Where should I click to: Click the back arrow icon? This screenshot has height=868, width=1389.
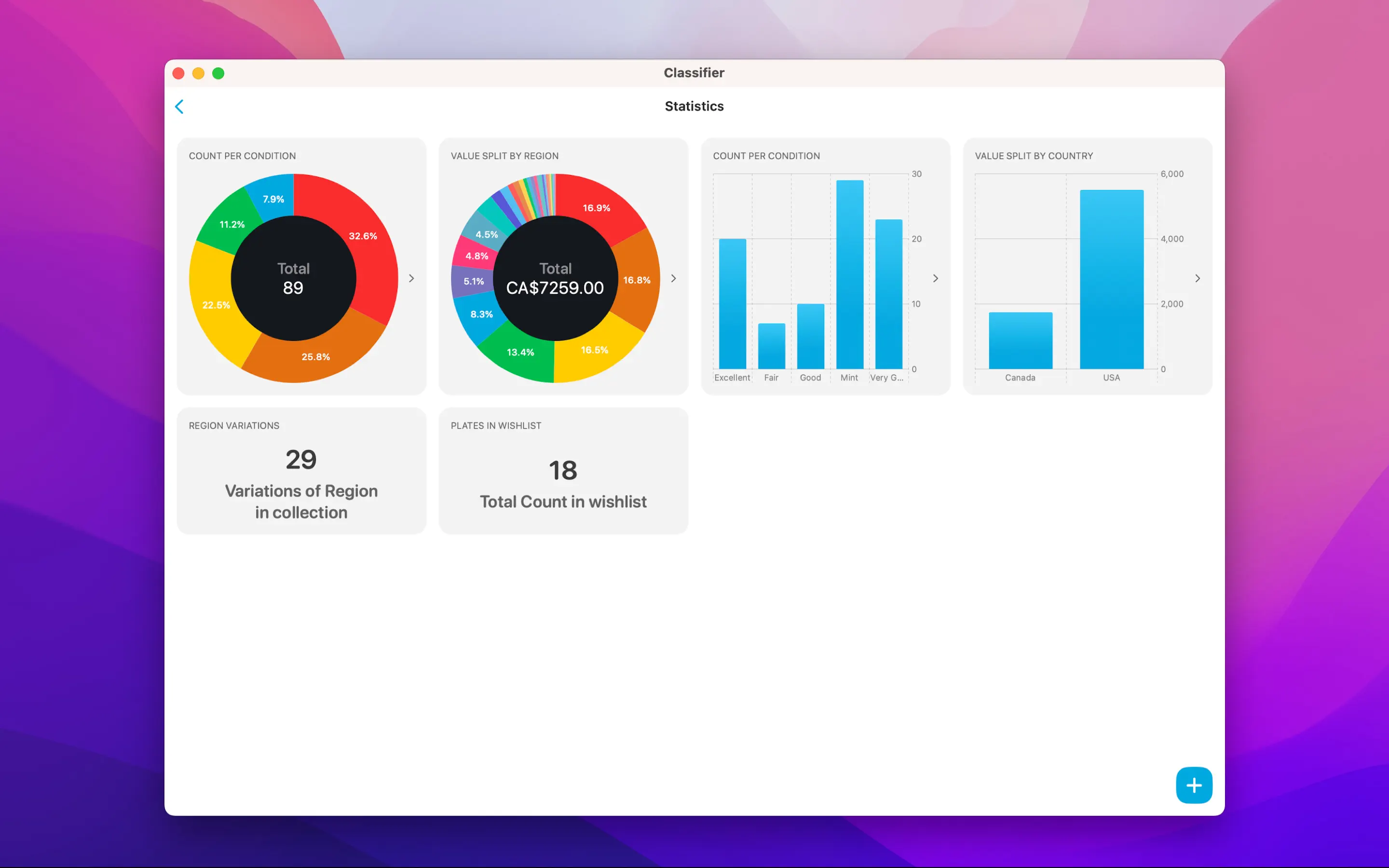point(179,107)
